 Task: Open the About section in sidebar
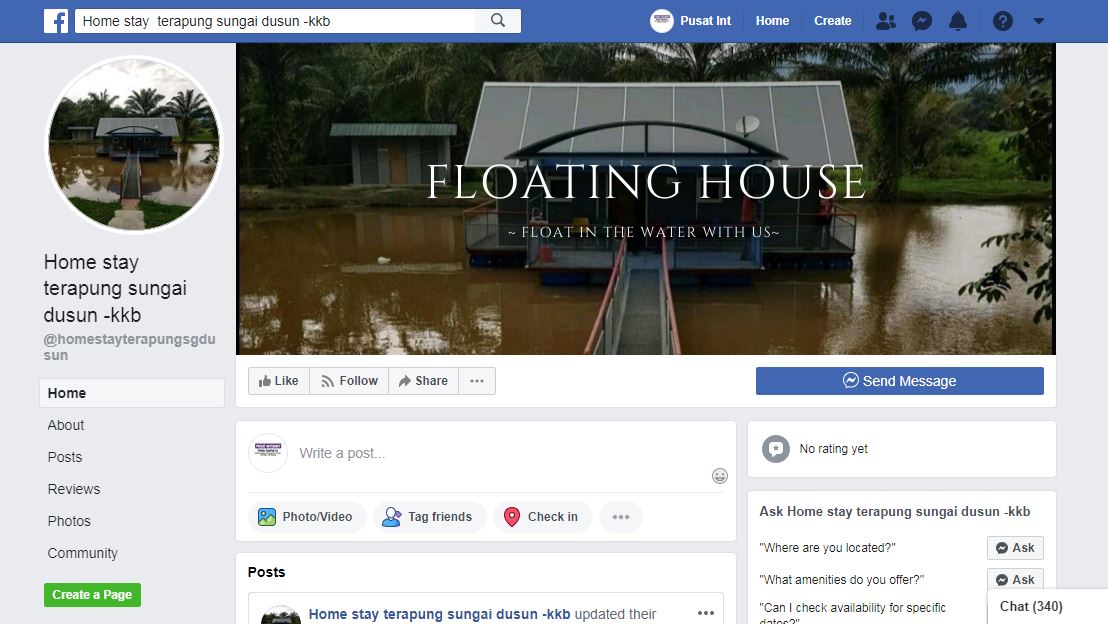tap(66, 425)
